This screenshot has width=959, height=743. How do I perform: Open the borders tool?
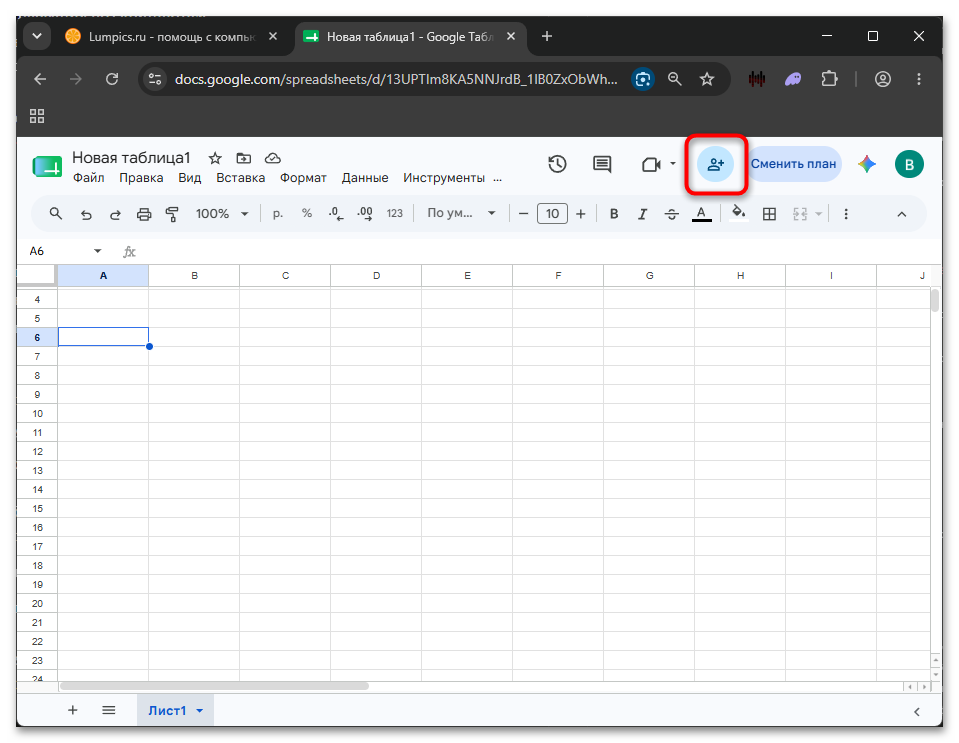click(x=769, y=213)
